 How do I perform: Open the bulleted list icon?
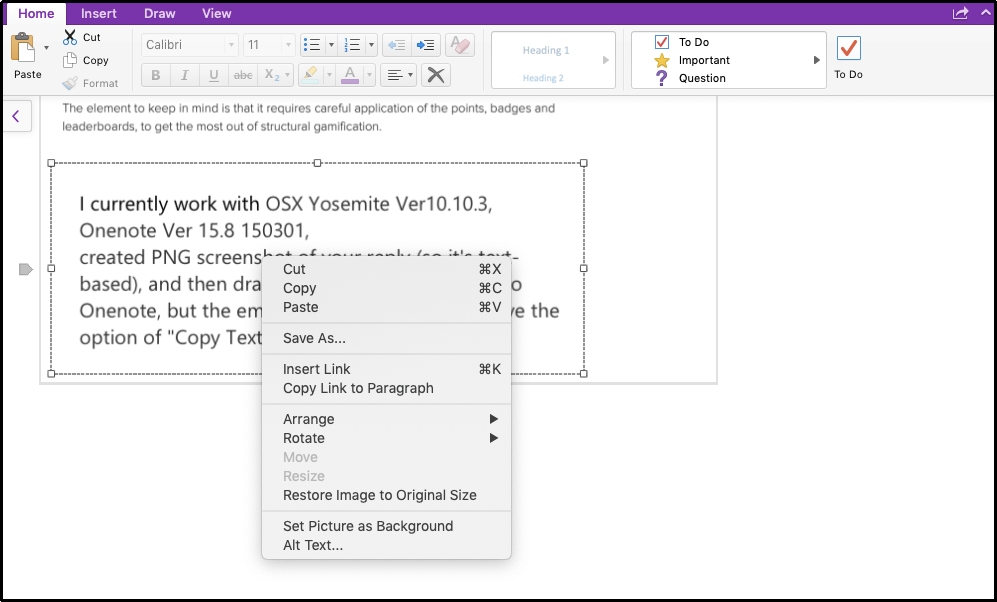(310, 45)
